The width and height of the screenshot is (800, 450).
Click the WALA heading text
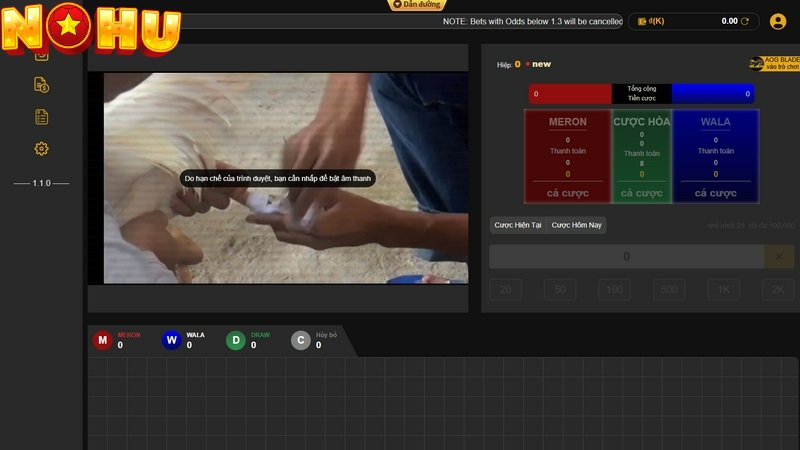click(715, 122)
